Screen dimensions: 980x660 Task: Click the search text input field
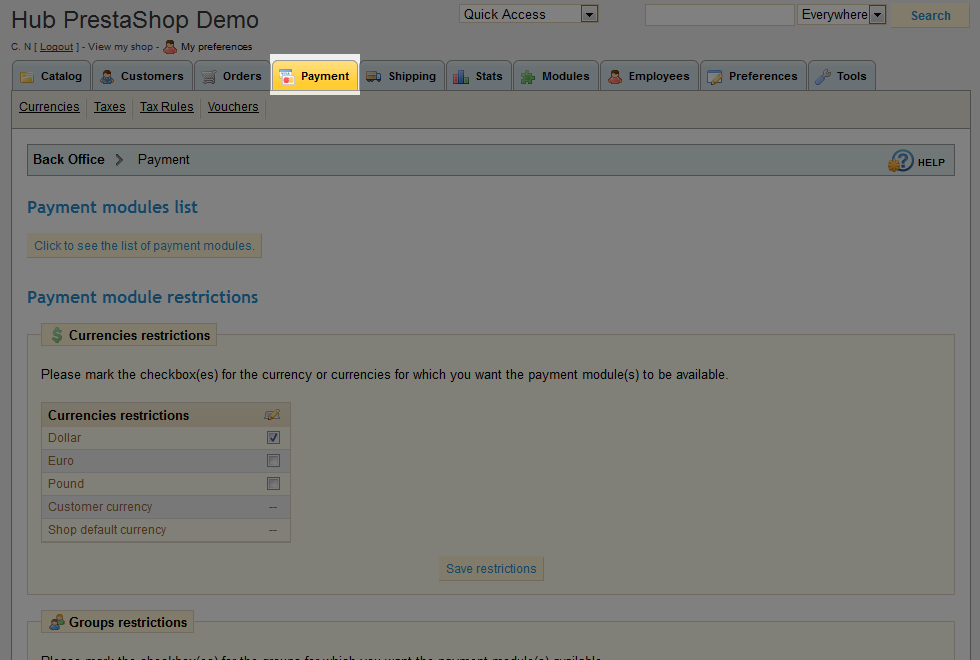[719, 15]
